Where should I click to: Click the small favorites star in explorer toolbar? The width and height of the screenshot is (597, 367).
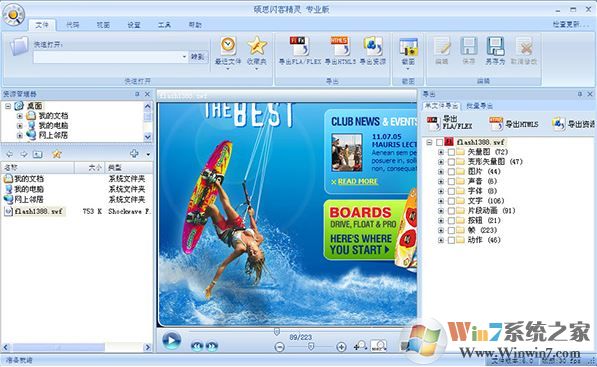click(x=57, y=154)
